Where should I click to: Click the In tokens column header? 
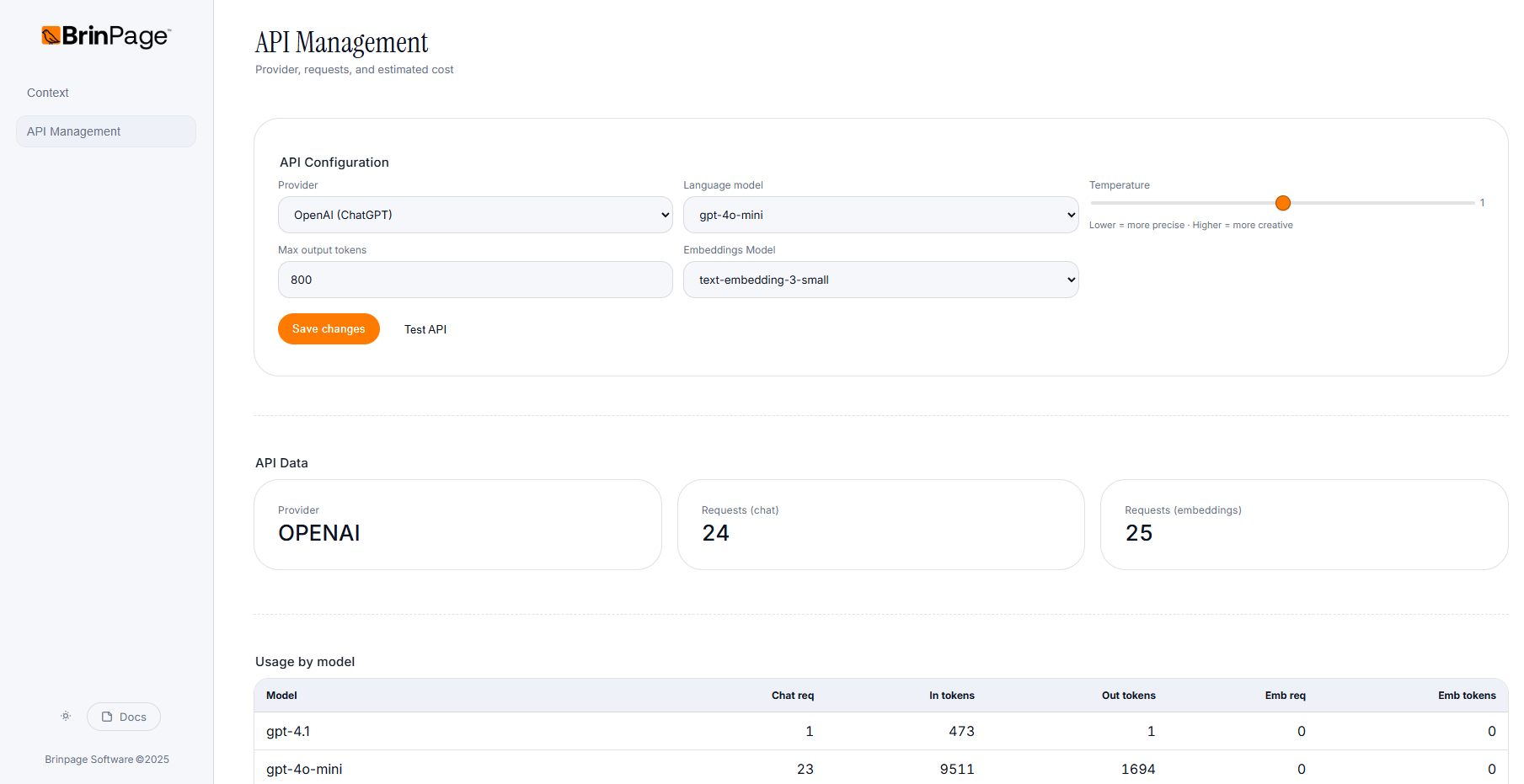coord(951,696)
